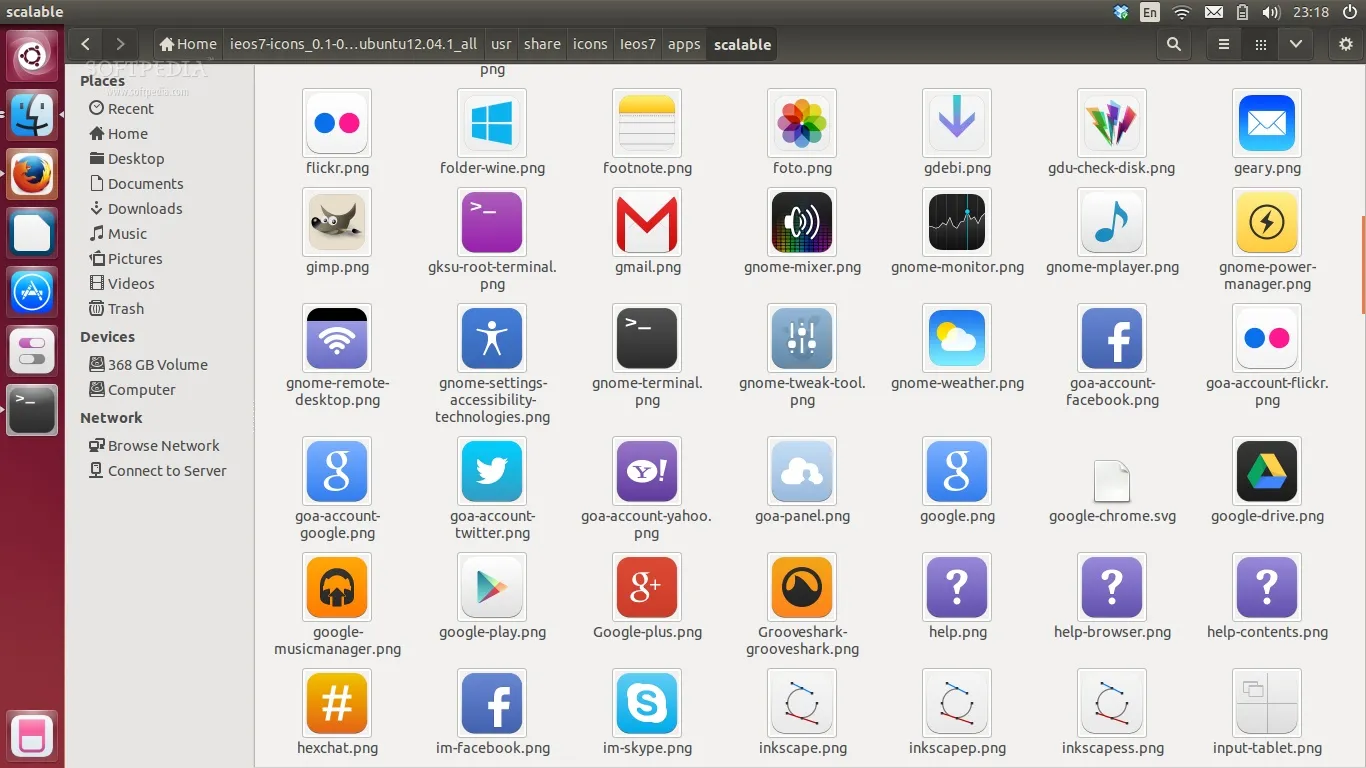Select the Grooveshark-grooveshark.png icon
The height and width of the screenshot is (768, 1366).
click(802, 587)
